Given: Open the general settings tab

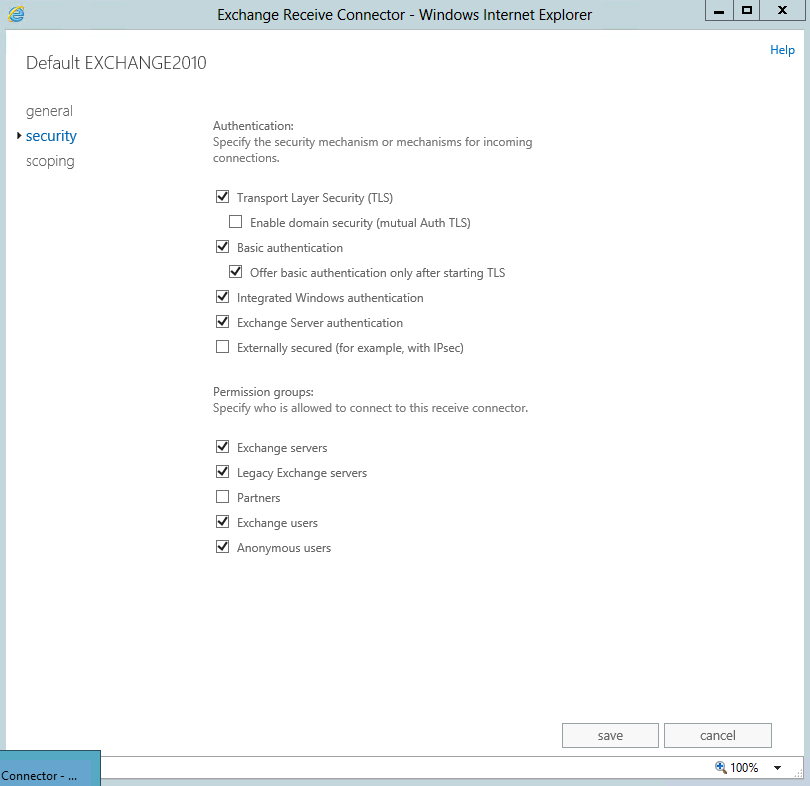Looking at the screenshot, I should tap(49, 111).
